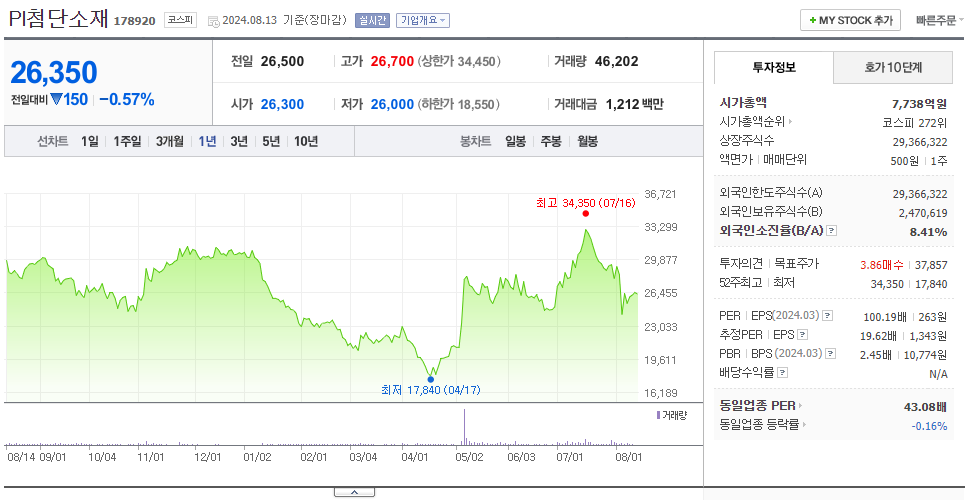The height and width of the screenshot is (500, 968).
Task: Click the MY STOCK 추가 button
Action: tap(851, 20)
